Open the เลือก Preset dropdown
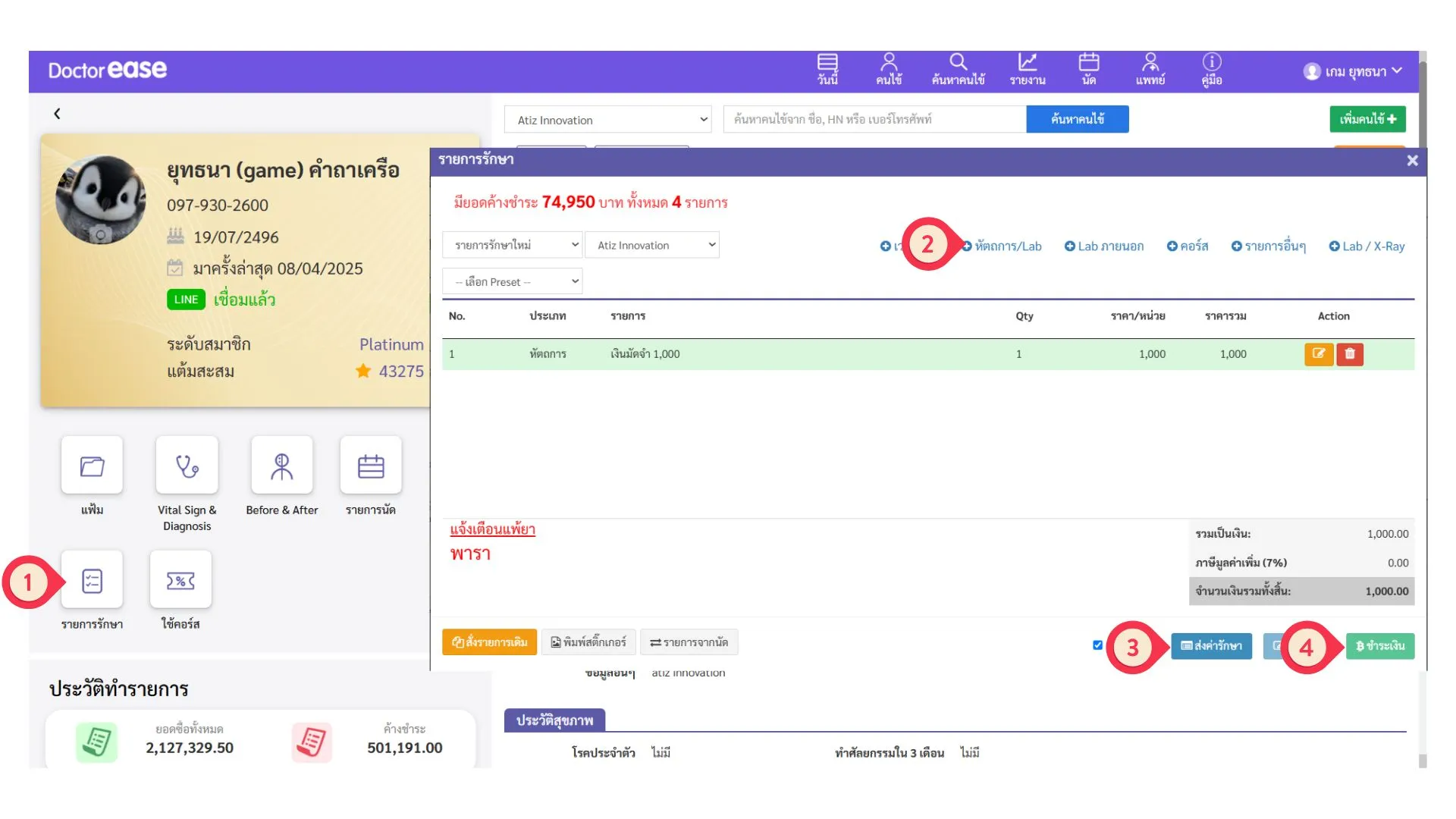The width and height of the screenshot is (1456, 819). (513, 281)
